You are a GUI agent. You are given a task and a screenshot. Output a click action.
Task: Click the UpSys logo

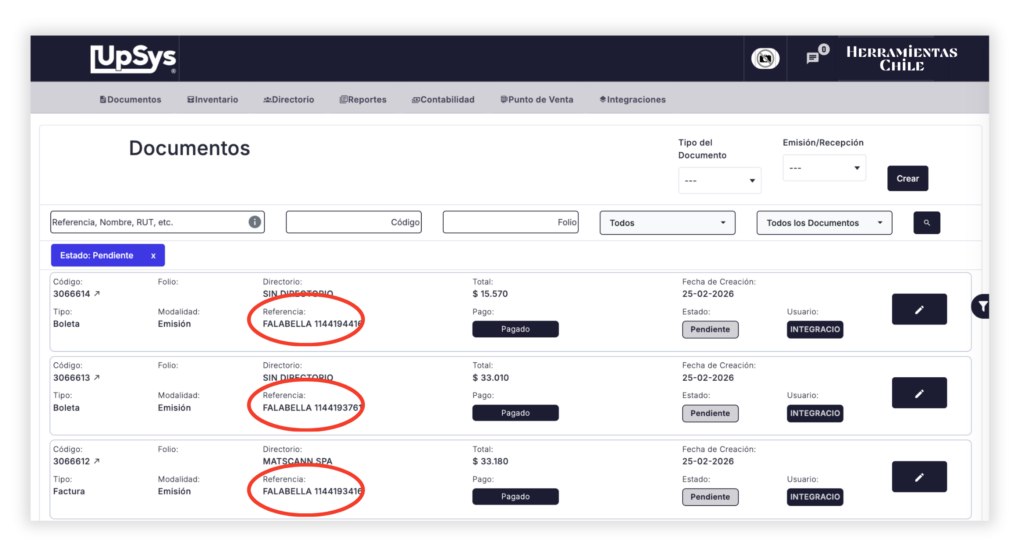(133, 59)
